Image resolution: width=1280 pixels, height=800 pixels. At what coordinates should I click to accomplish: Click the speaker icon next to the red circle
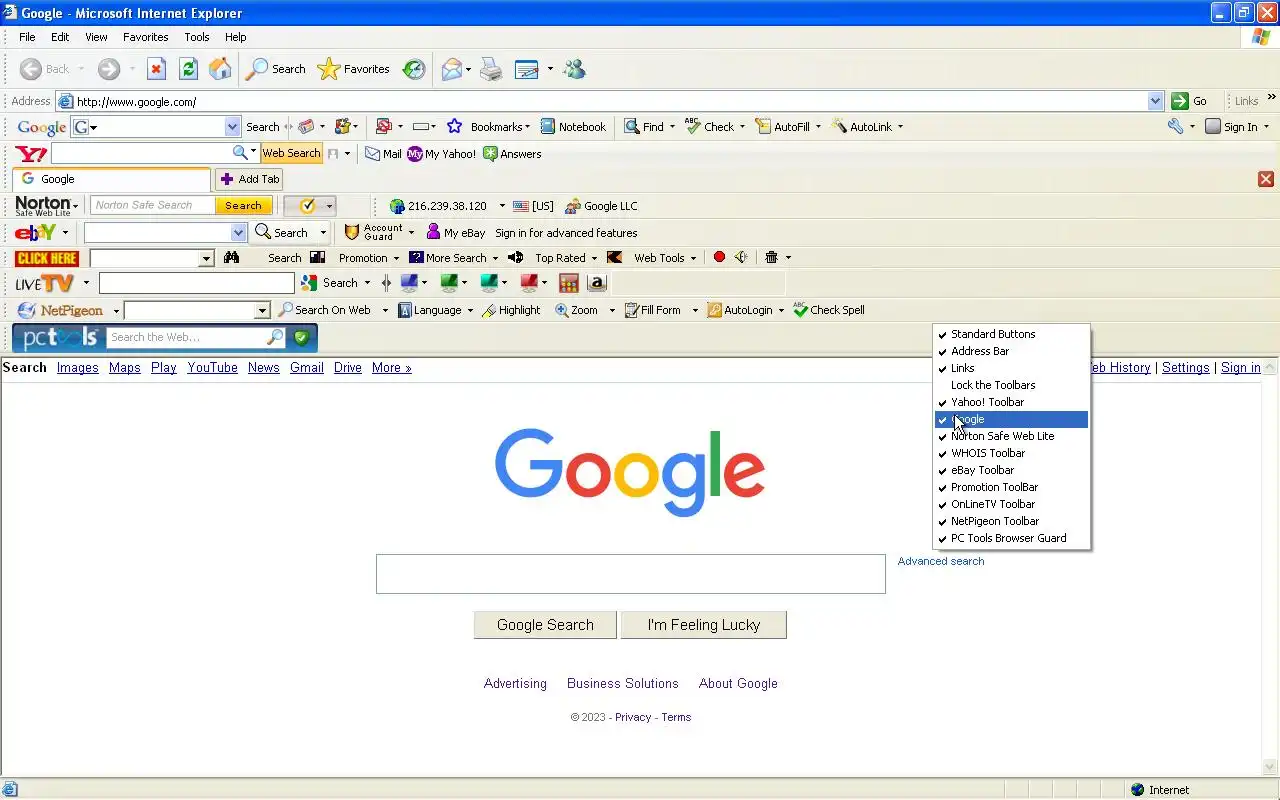(741, 258)
